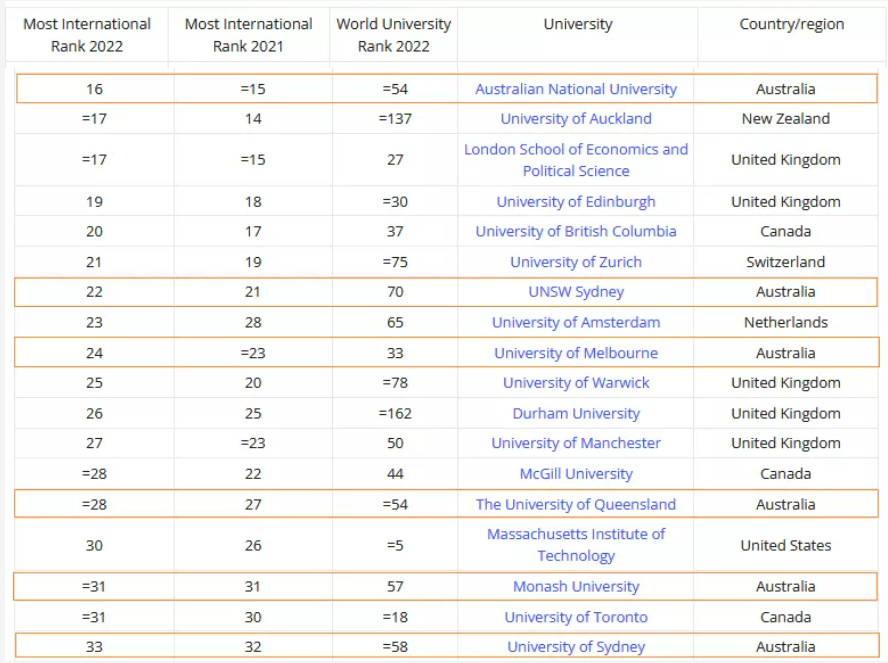Click the University of Auckland link
Screen dimensions: 888x663
(x=576, y=119)
